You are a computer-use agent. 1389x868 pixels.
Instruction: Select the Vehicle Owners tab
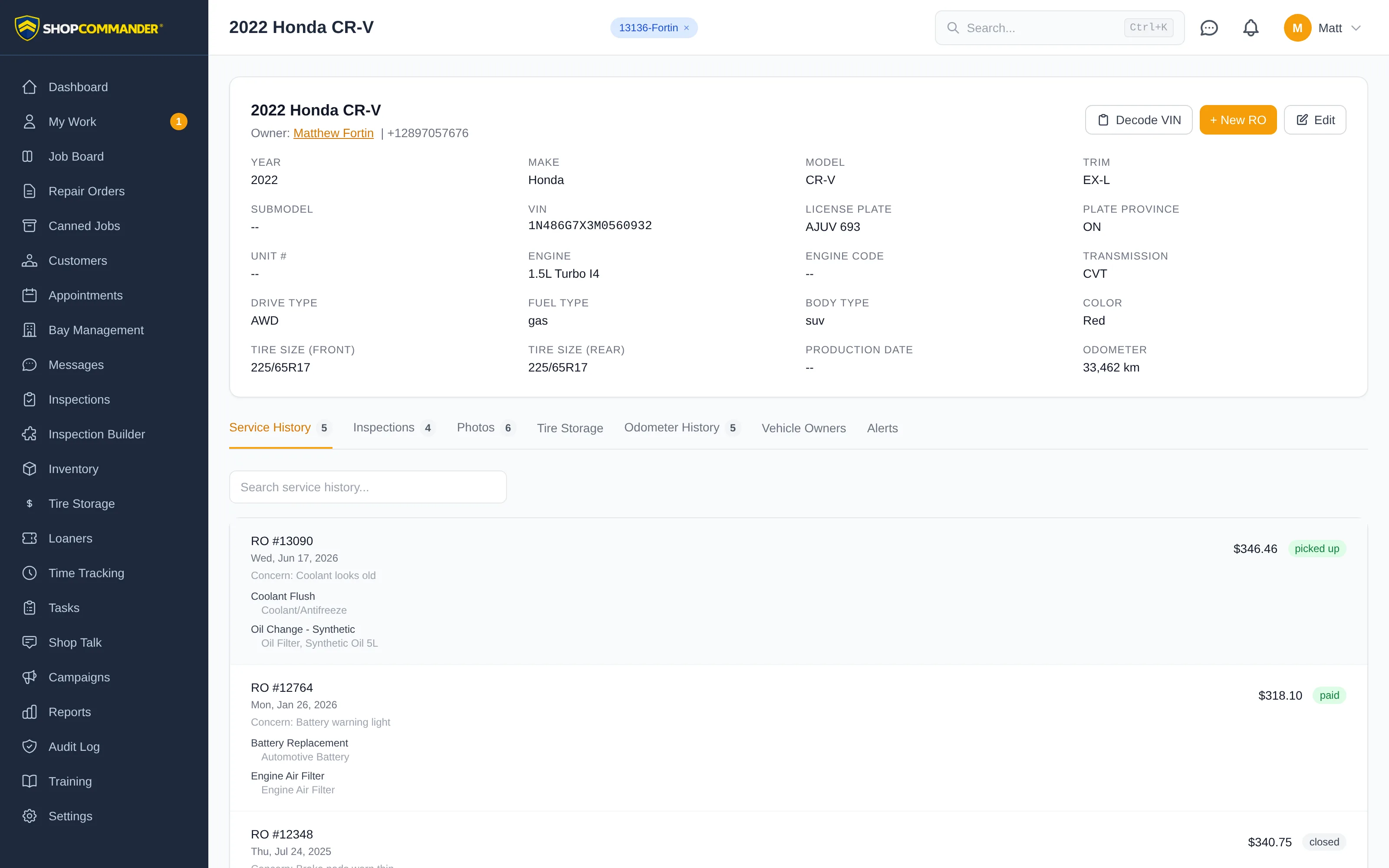[803, 428]
